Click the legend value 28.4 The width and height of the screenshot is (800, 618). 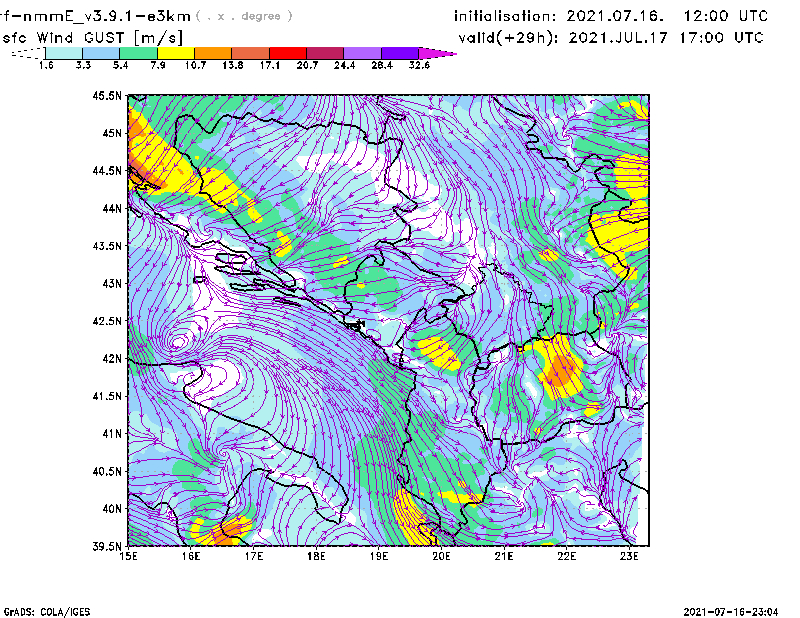click(382, 65)
